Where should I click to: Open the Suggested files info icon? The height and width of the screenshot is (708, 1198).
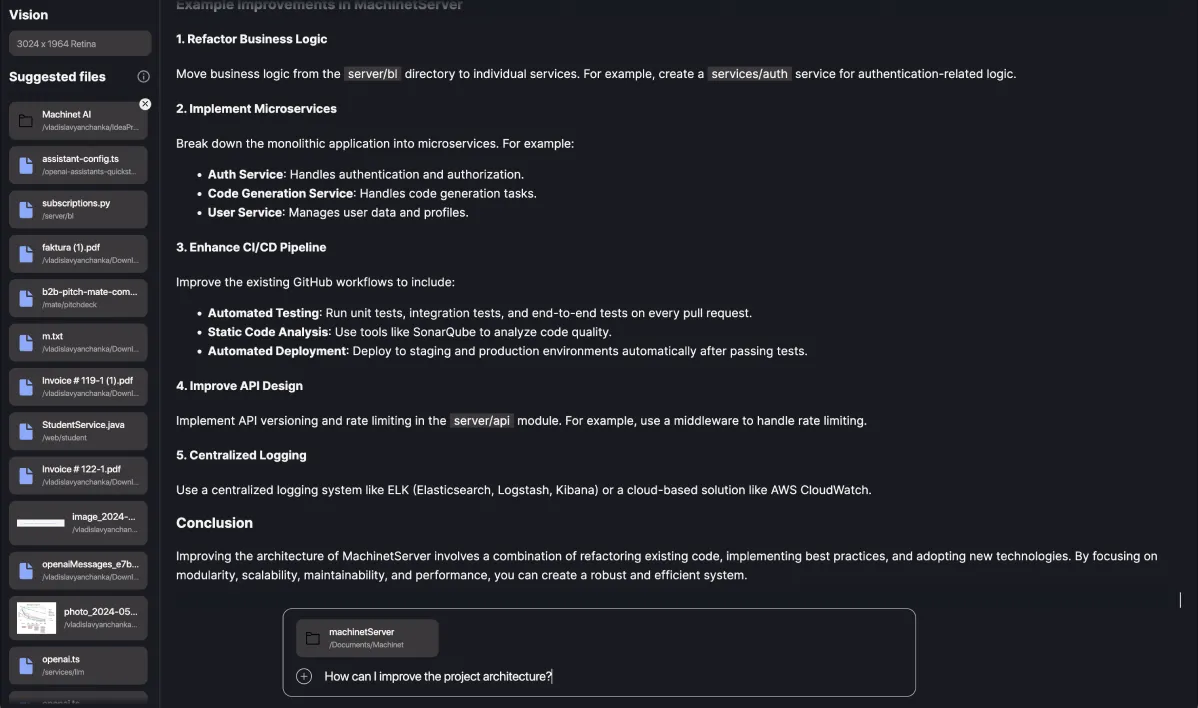pyautogui.click(x=143, y=75)
